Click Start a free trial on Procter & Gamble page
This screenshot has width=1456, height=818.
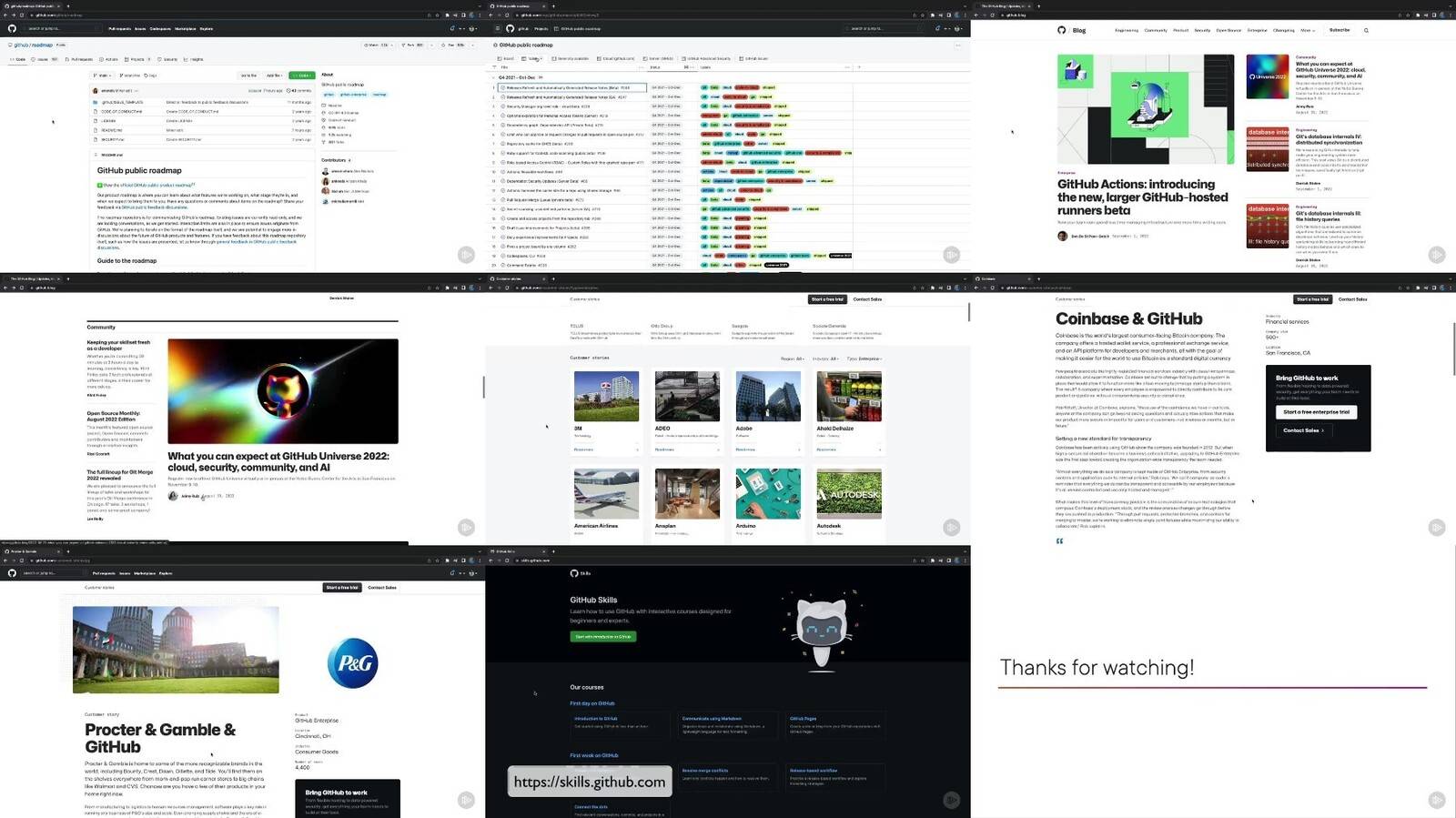coord(342,588)
